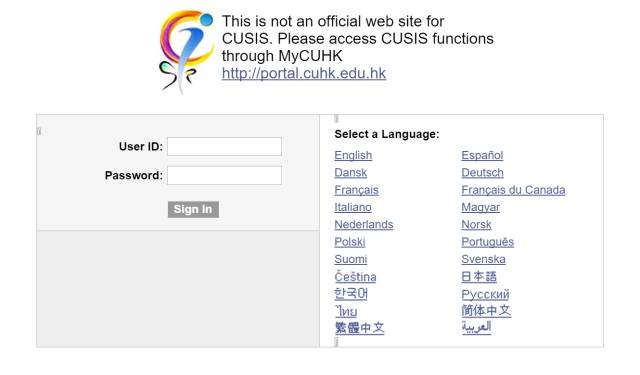Select Italiano language link

point(353,207)
